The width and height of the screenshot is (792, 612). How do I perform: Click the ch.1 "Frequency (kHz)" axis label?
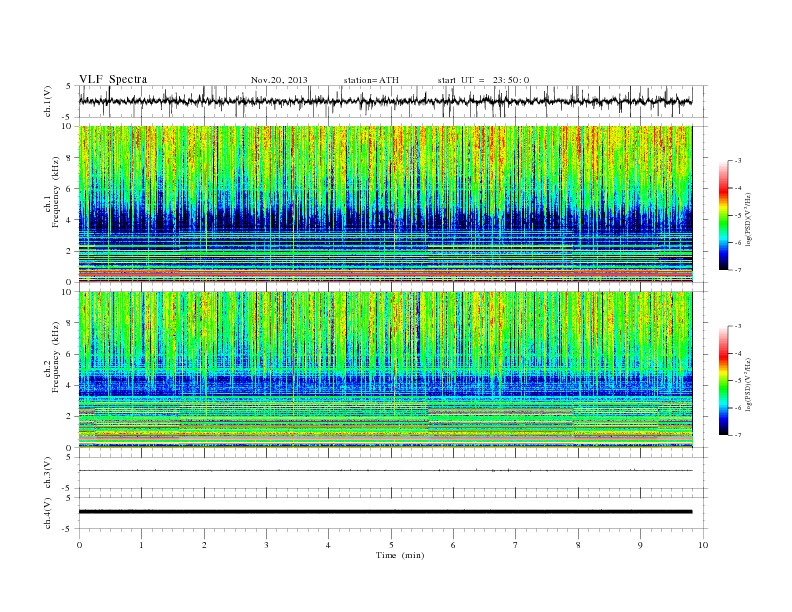pyautogui.click(x=56, y=192)
